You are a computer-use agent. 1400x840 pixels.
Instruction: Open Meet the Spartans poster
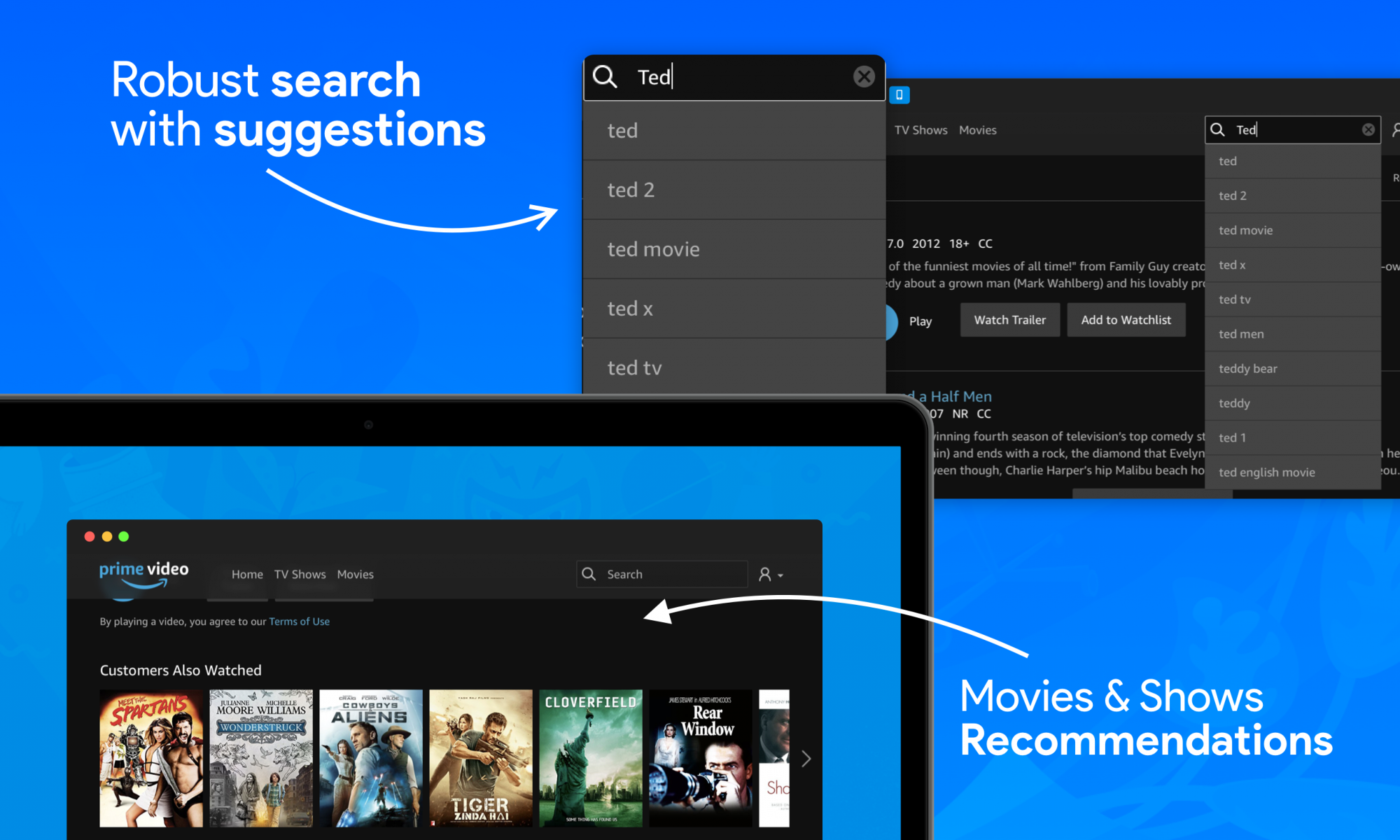point(151,758)
